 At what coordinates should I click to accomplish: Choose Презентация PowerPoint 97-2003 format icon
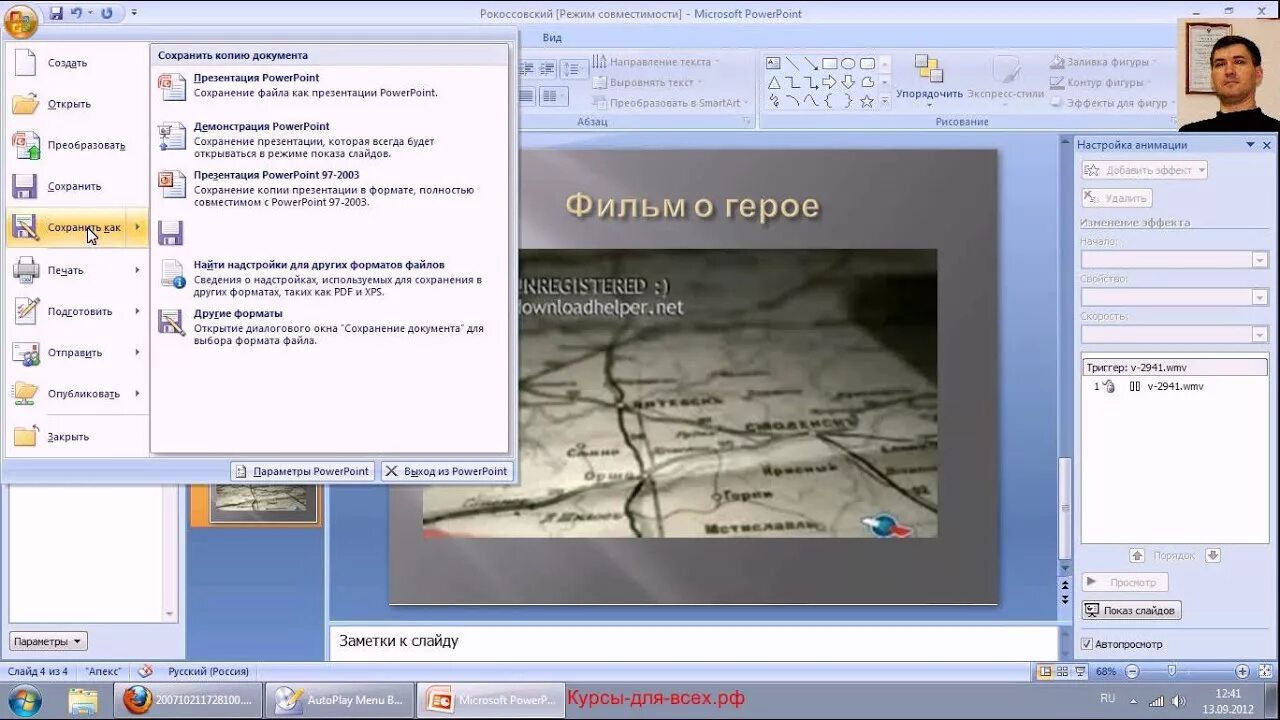tap(172, 185)
